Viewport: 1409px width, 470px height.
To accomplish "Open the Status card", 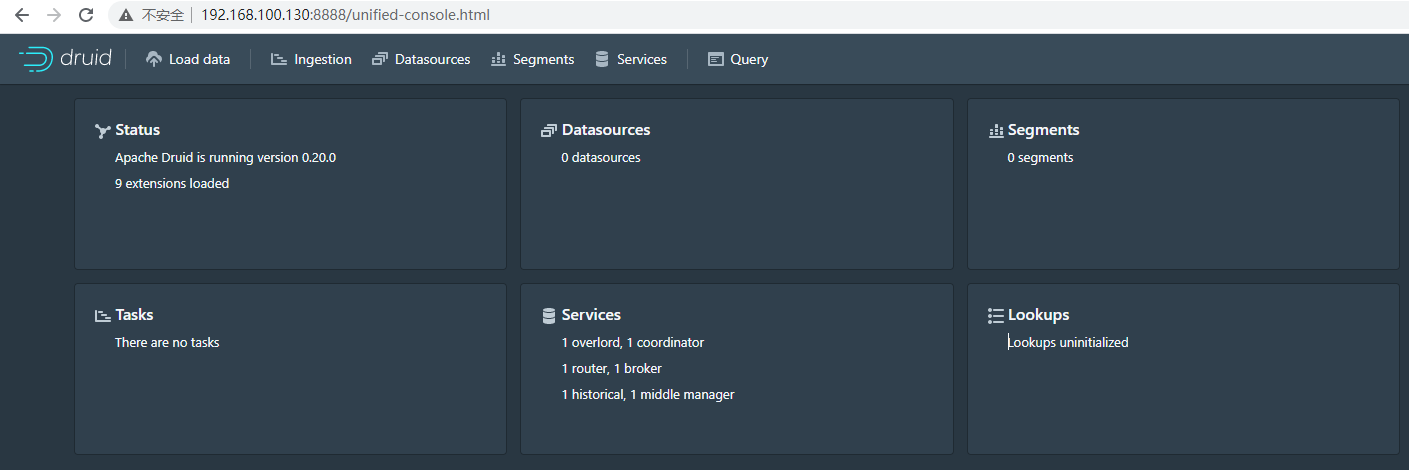I will click(x=290, y=184).
